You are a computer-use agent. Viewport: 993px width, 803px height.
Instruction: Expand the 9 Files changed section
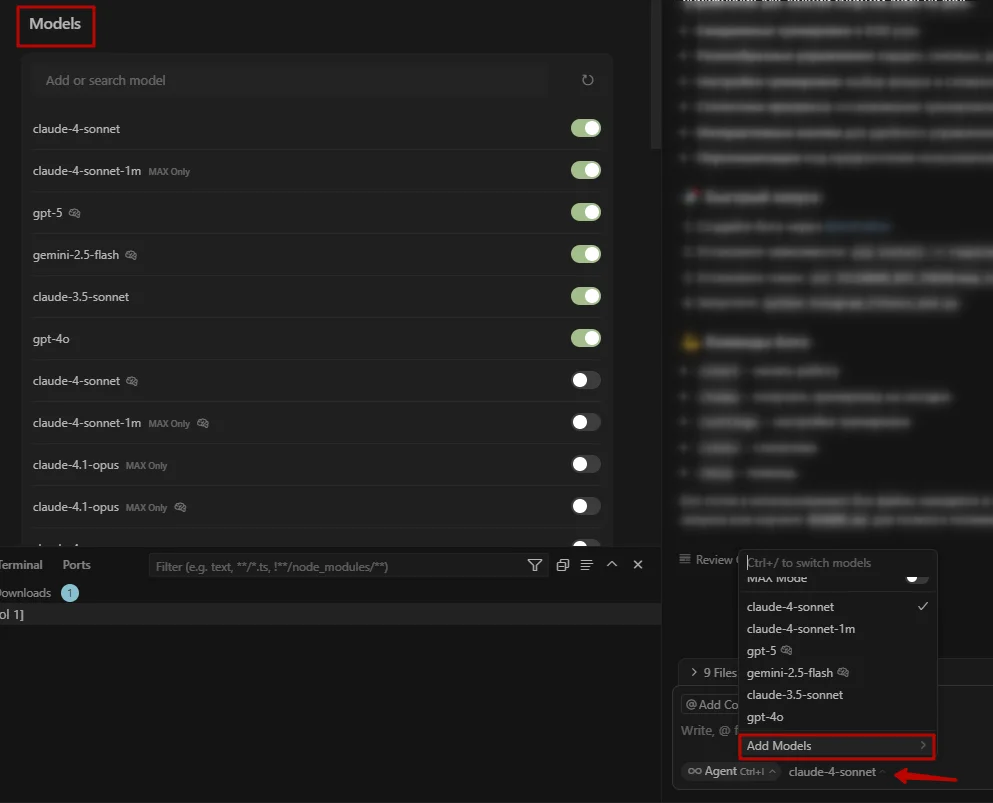708,673
